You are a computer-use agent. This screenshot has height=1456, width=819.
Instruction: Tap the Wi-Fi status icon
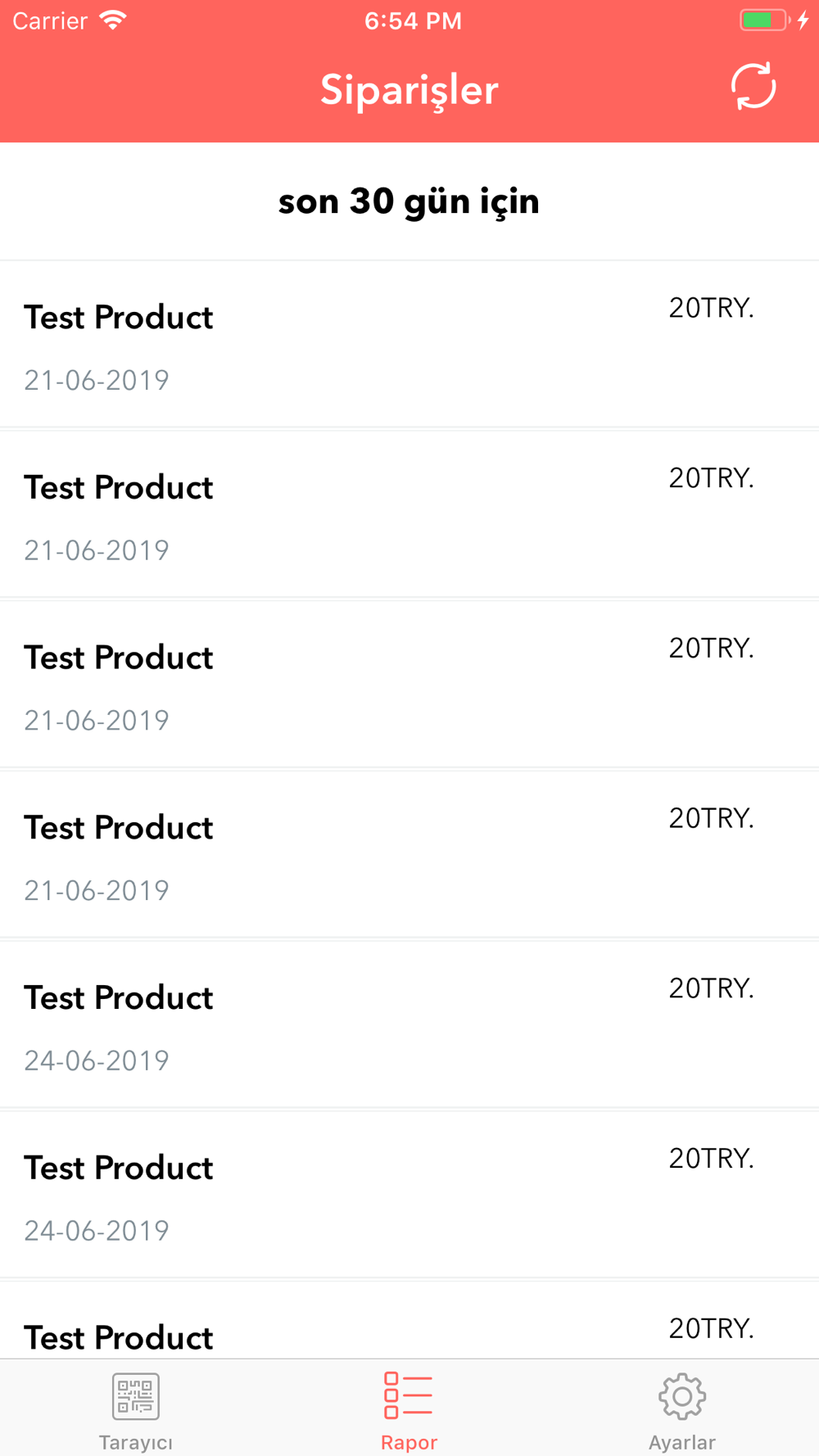[113, 20]
